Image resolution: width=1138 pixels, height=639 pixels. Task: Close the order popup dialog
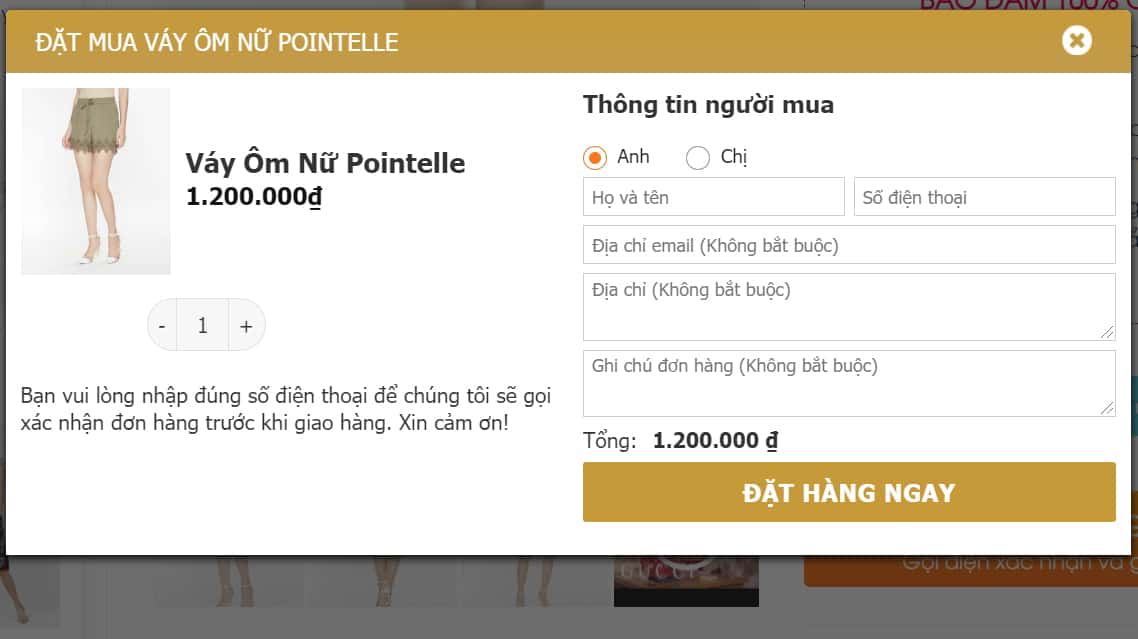(x=1076, y=41)
